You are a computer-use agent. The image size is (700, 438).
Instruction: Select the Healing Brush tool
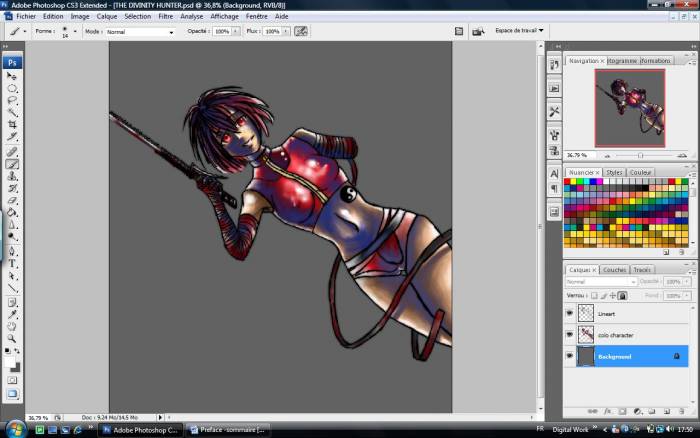tap(12, 152)
